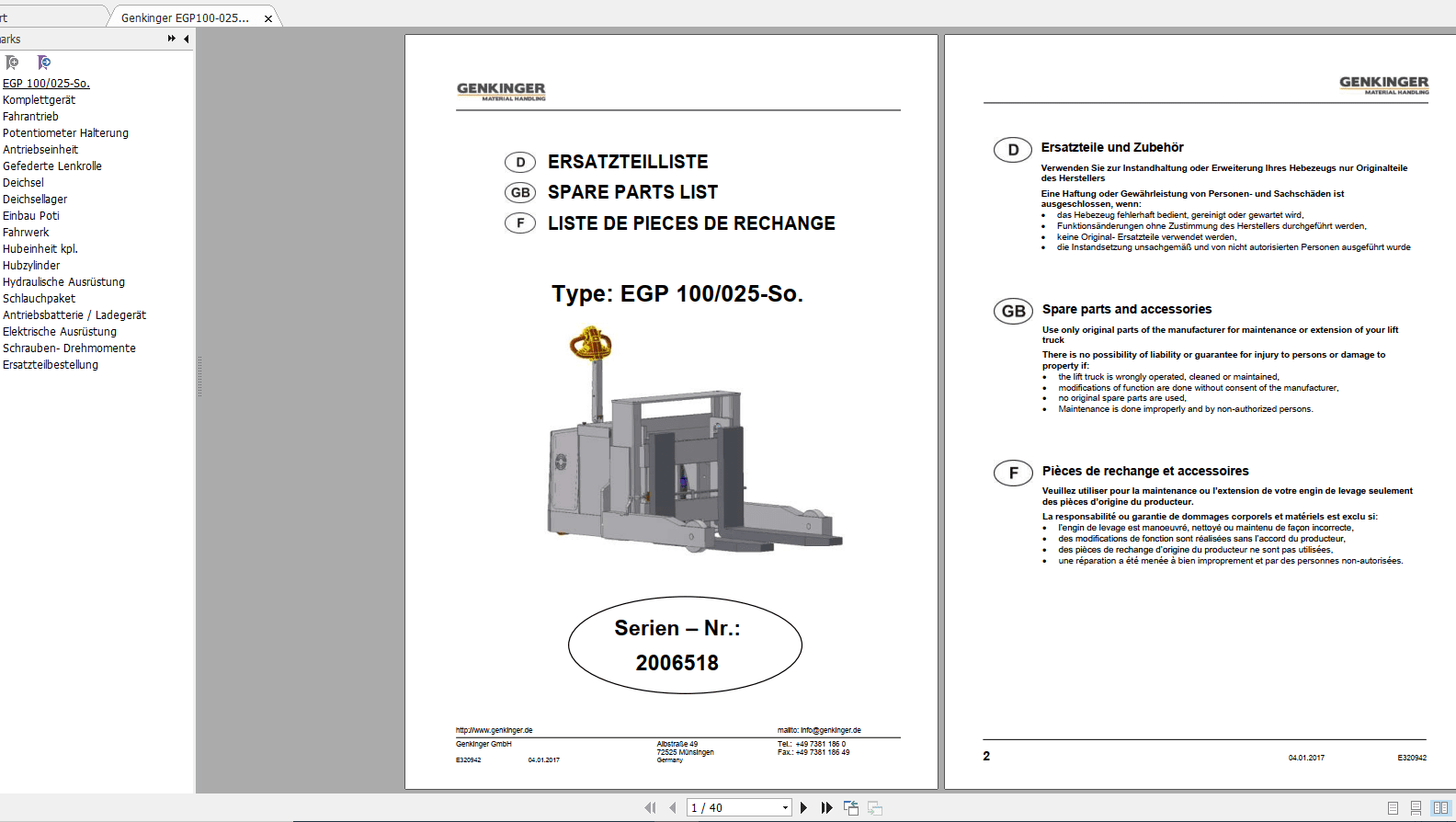This screenshot has height=822, width=1456.
Task: Open the Hubeinheit kpl. bookmark
Action: [x=40, y=248]
